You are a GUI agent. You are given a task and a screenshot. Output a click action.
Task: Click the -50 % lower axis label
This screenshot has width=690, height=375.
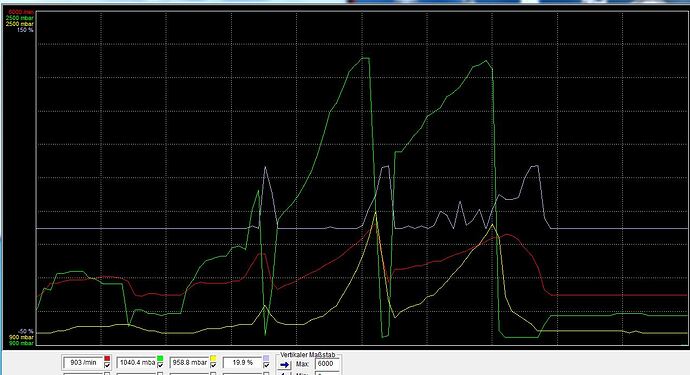26,331
